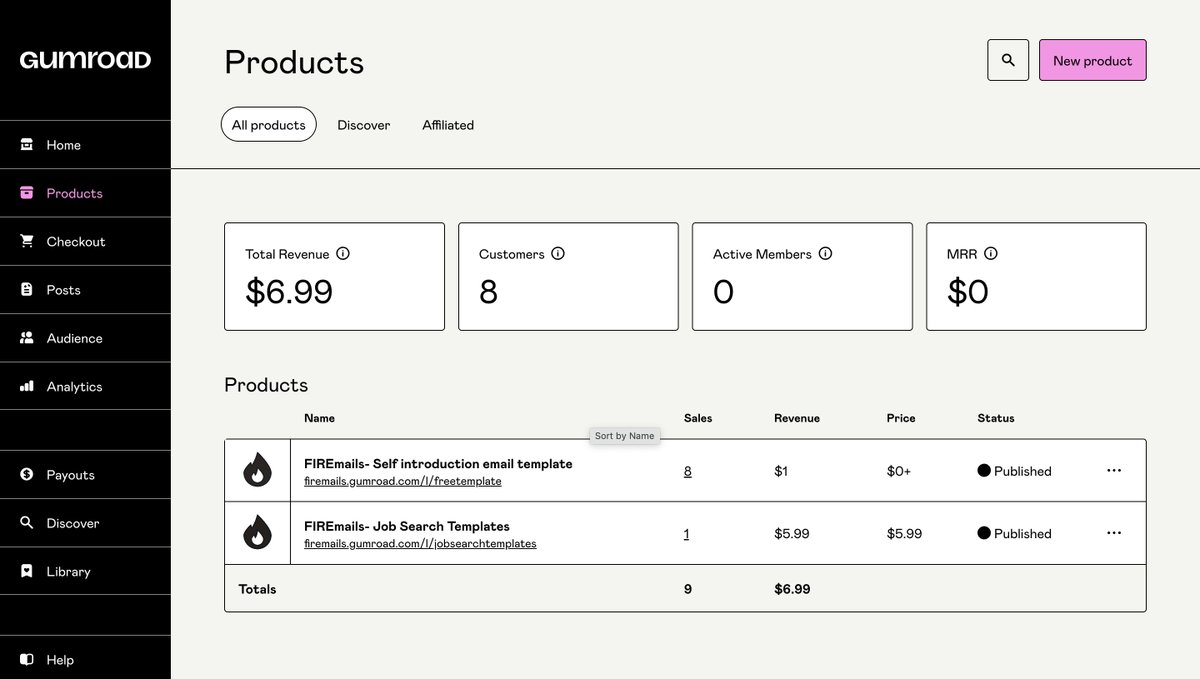This screenshot has height=679, width=1200.
Task: Click the Gumroad logo
Action: click(x=85, y=60)
